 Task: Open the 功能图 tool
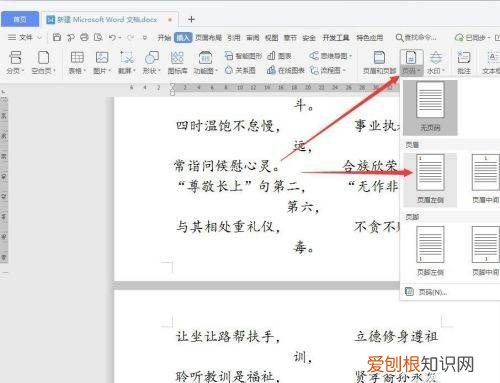point(205,62)
